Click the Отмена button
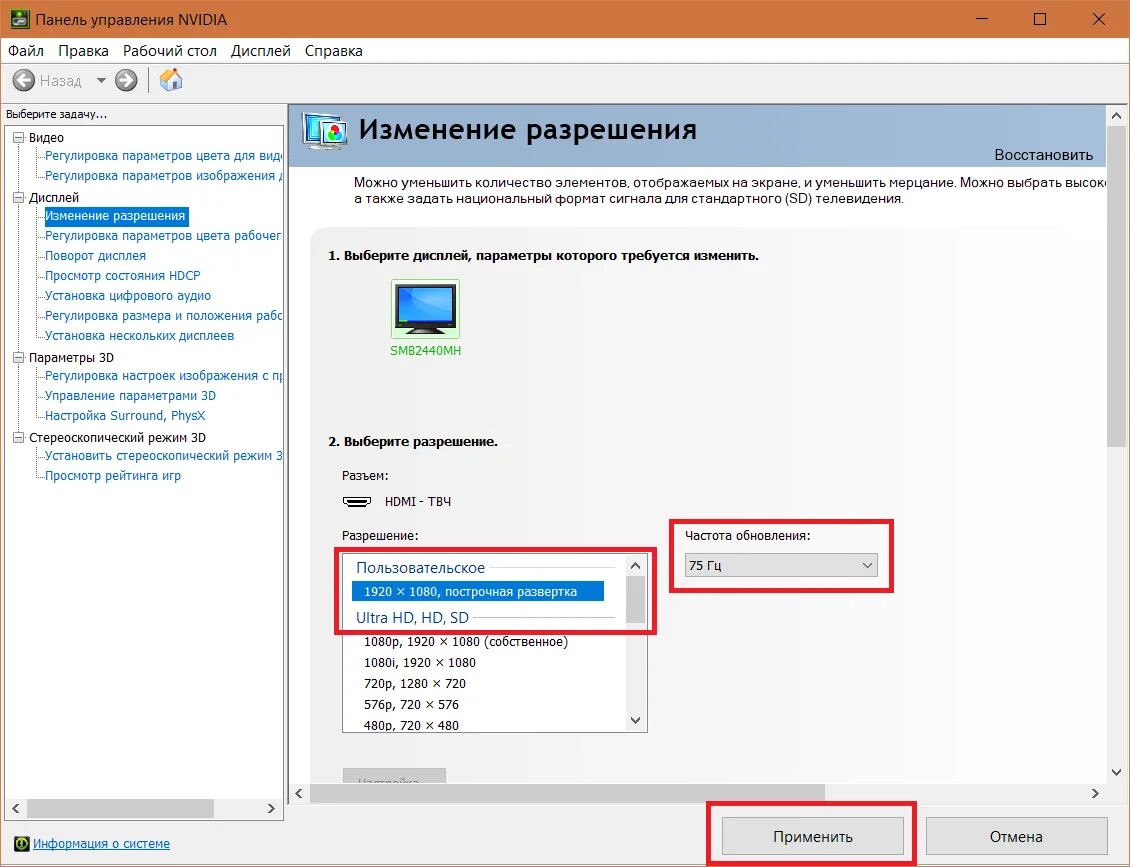 1016,836
